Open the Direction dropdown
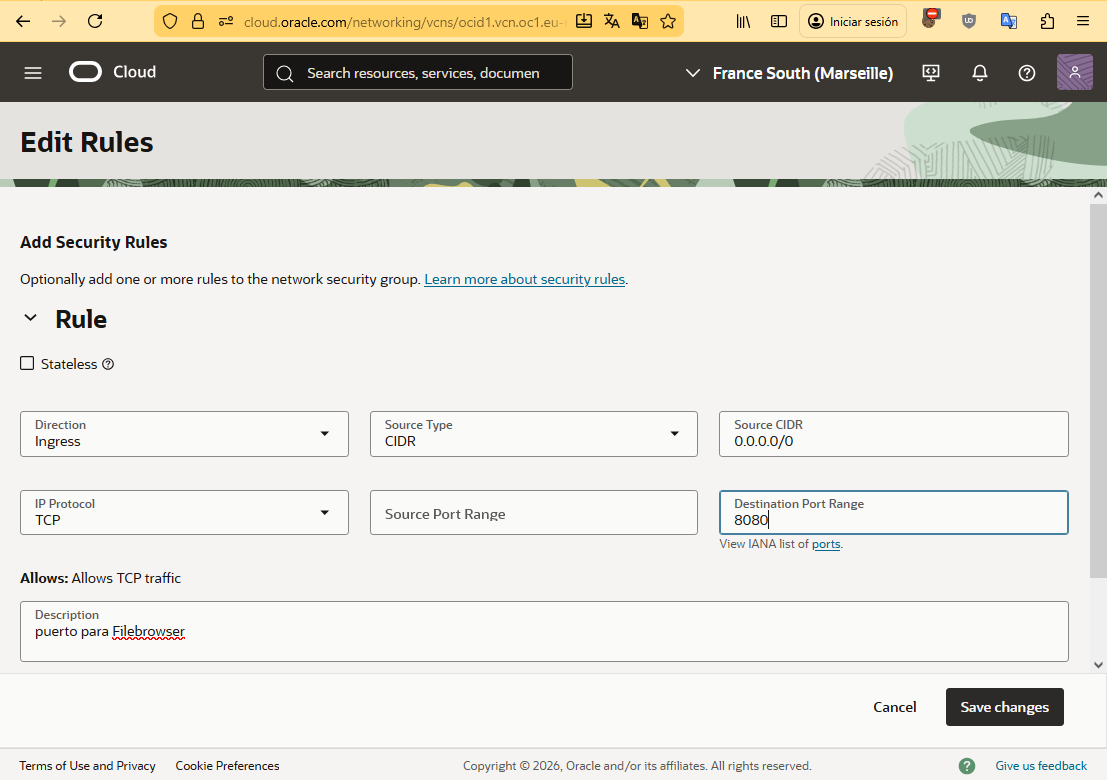The height and width of the screenshot is (780, 1107). point(184,434)
